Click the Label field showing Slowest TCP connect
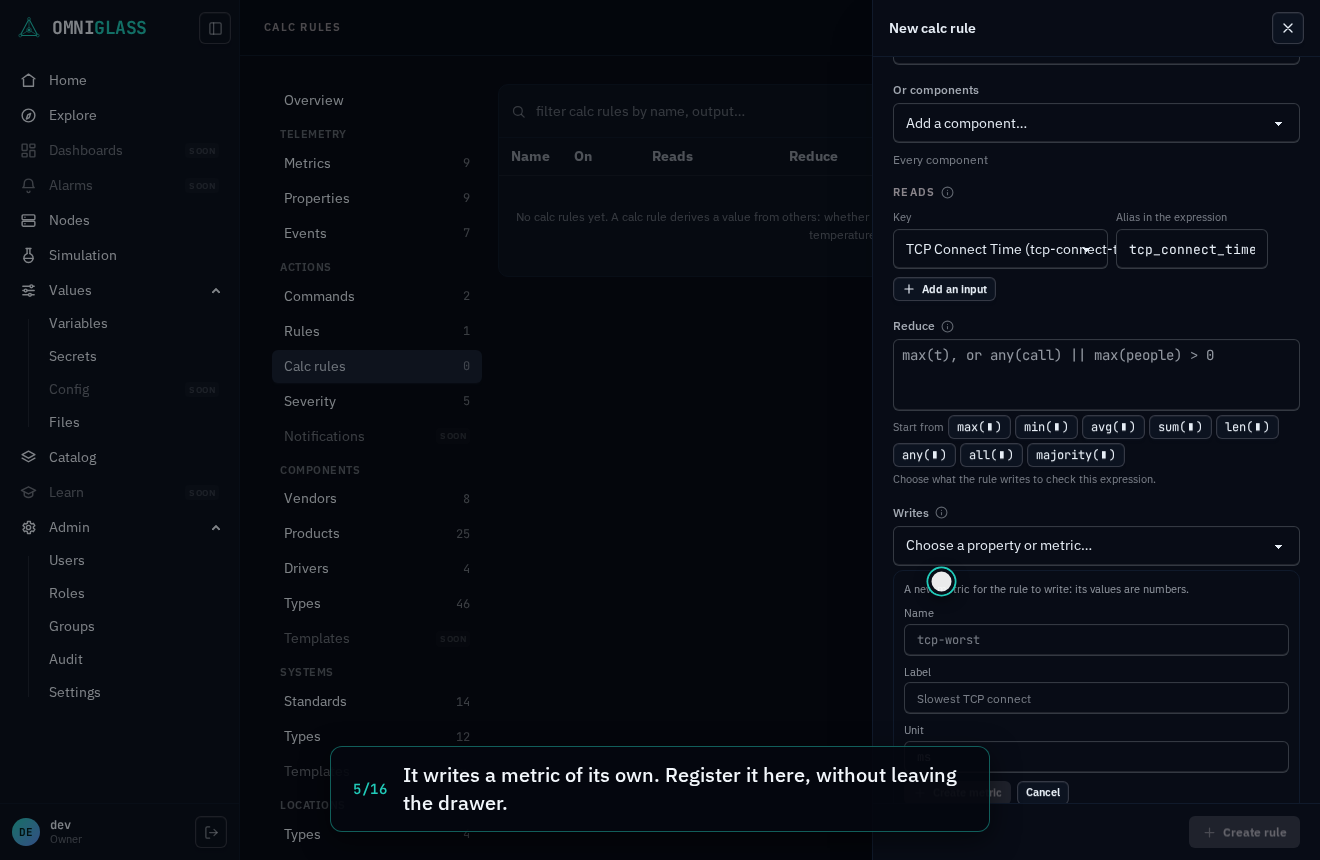Image resolution: width=1320 pixels, height=860 pixels. point(1096,698)
